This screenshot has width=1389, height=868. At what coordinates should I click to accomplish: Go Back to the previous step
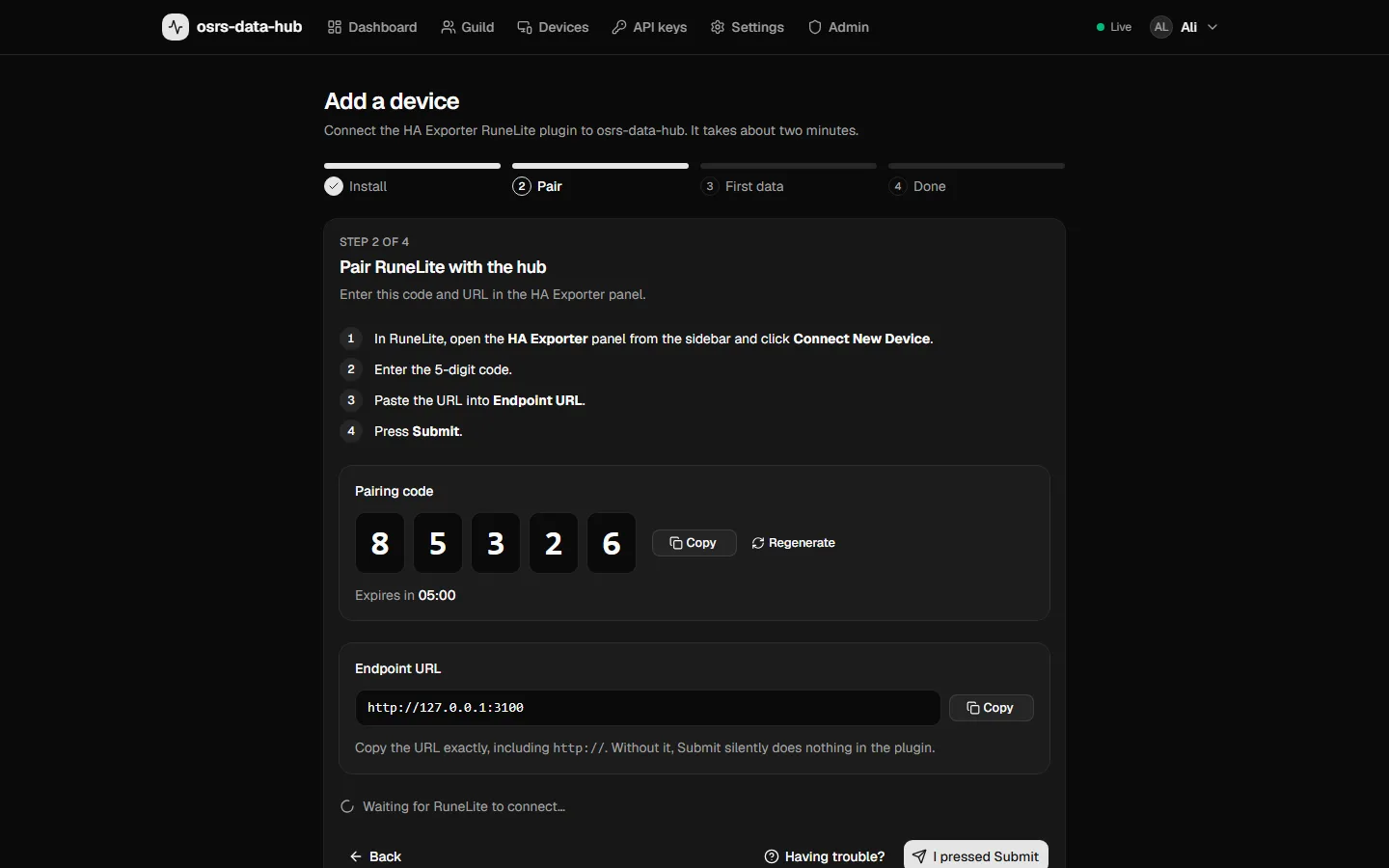point(374,856)
